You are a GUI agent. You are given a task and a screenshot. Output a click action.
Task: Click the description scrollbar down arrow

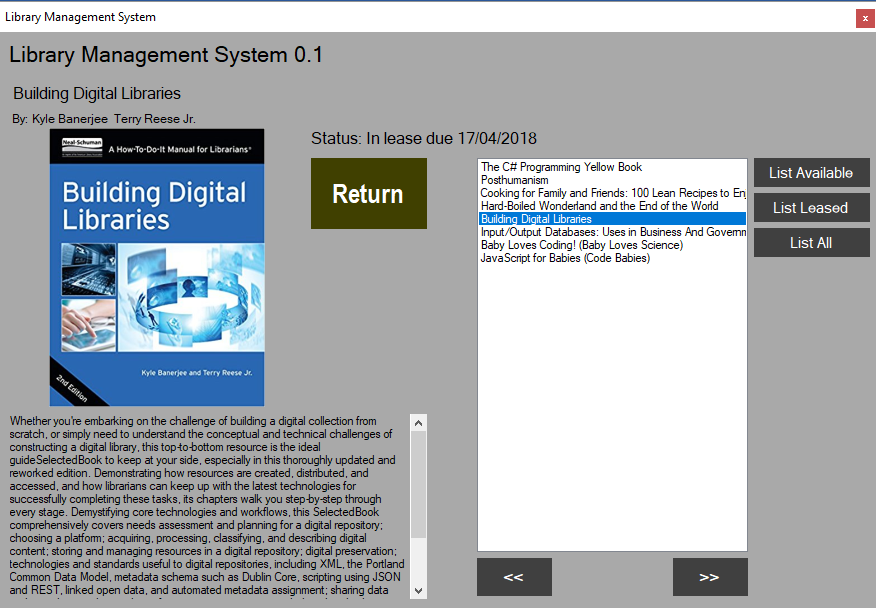(x=418, y=590)
